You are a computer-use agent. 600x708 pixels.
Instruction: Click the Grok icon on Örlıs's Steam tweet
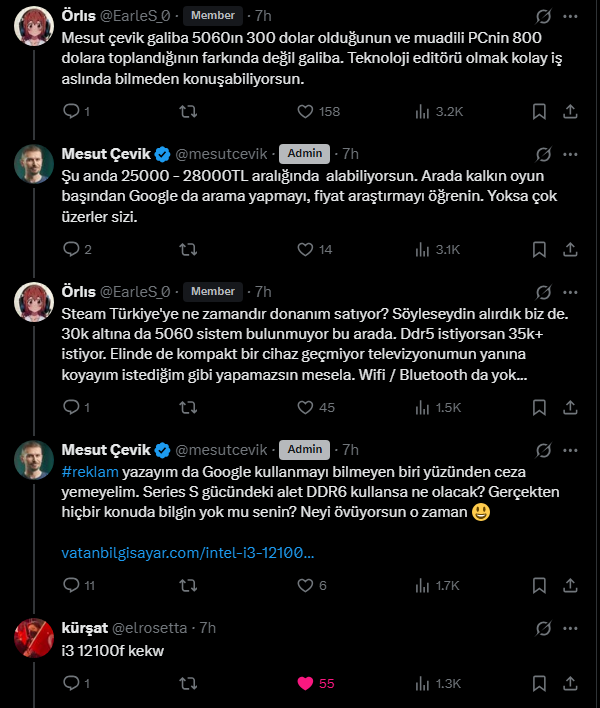pyautogui.click(x=543, y=292)
